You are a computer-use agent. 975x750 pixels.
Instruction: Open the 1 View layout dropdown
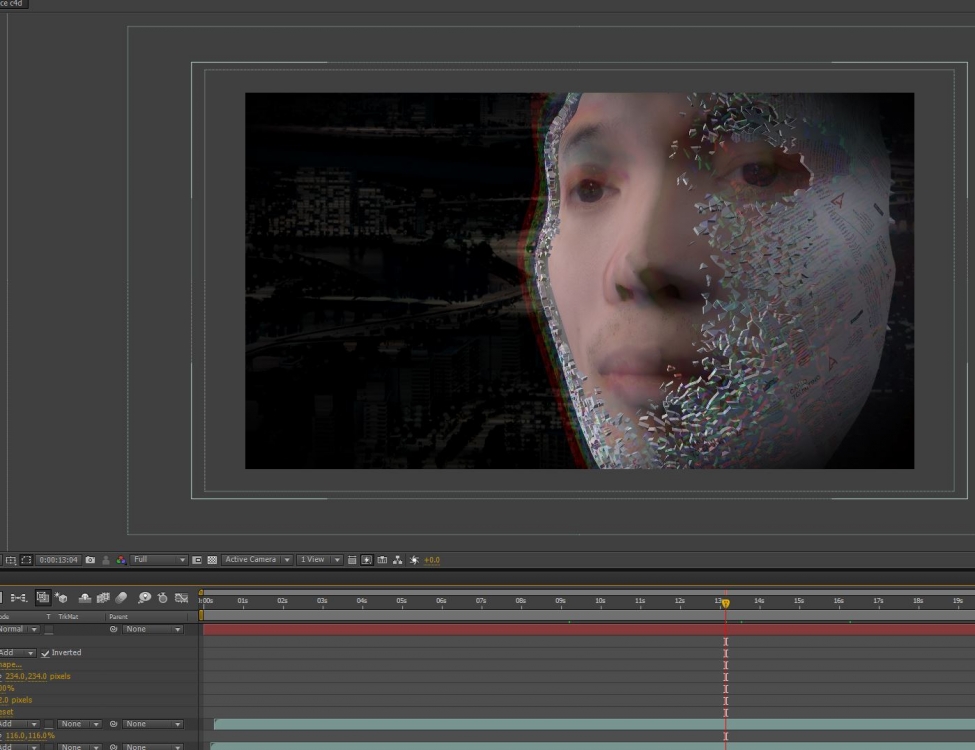tap(320, 560)
